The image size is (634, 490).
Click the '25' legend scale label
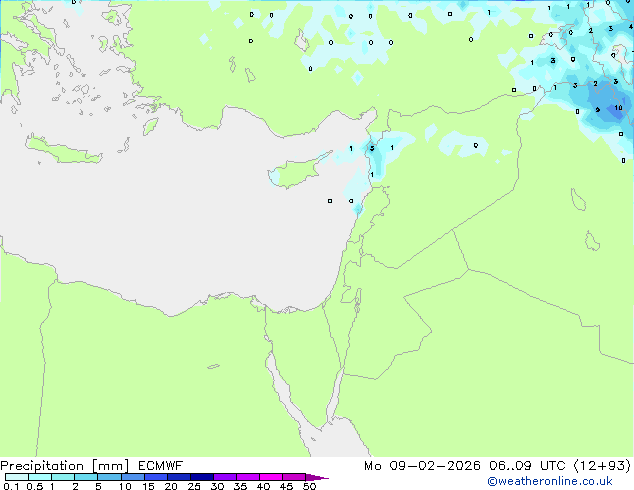(194, 486)
